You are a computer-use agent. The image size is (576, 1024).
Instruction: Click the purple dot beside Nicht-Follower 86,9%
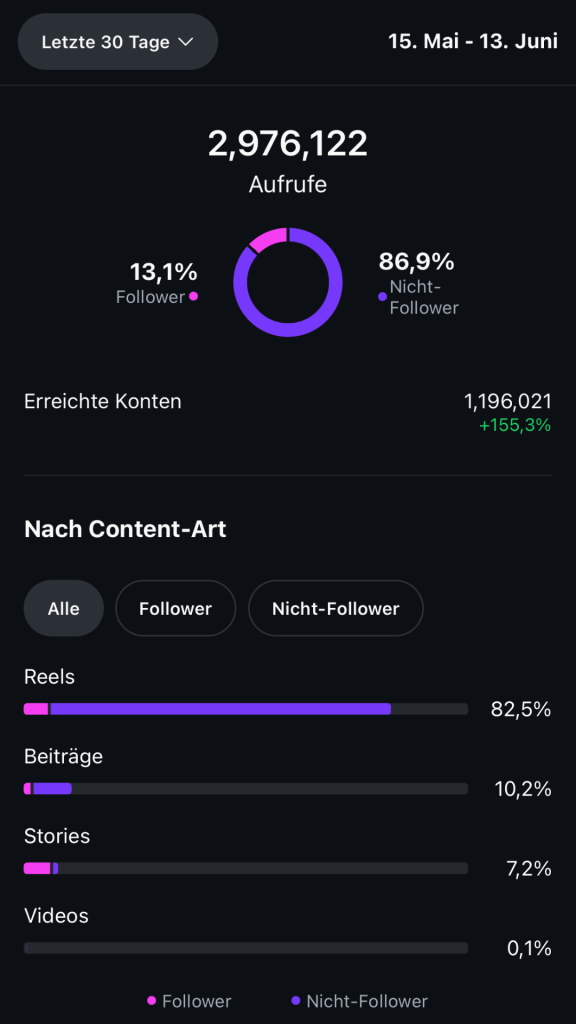tap(383, 297)
